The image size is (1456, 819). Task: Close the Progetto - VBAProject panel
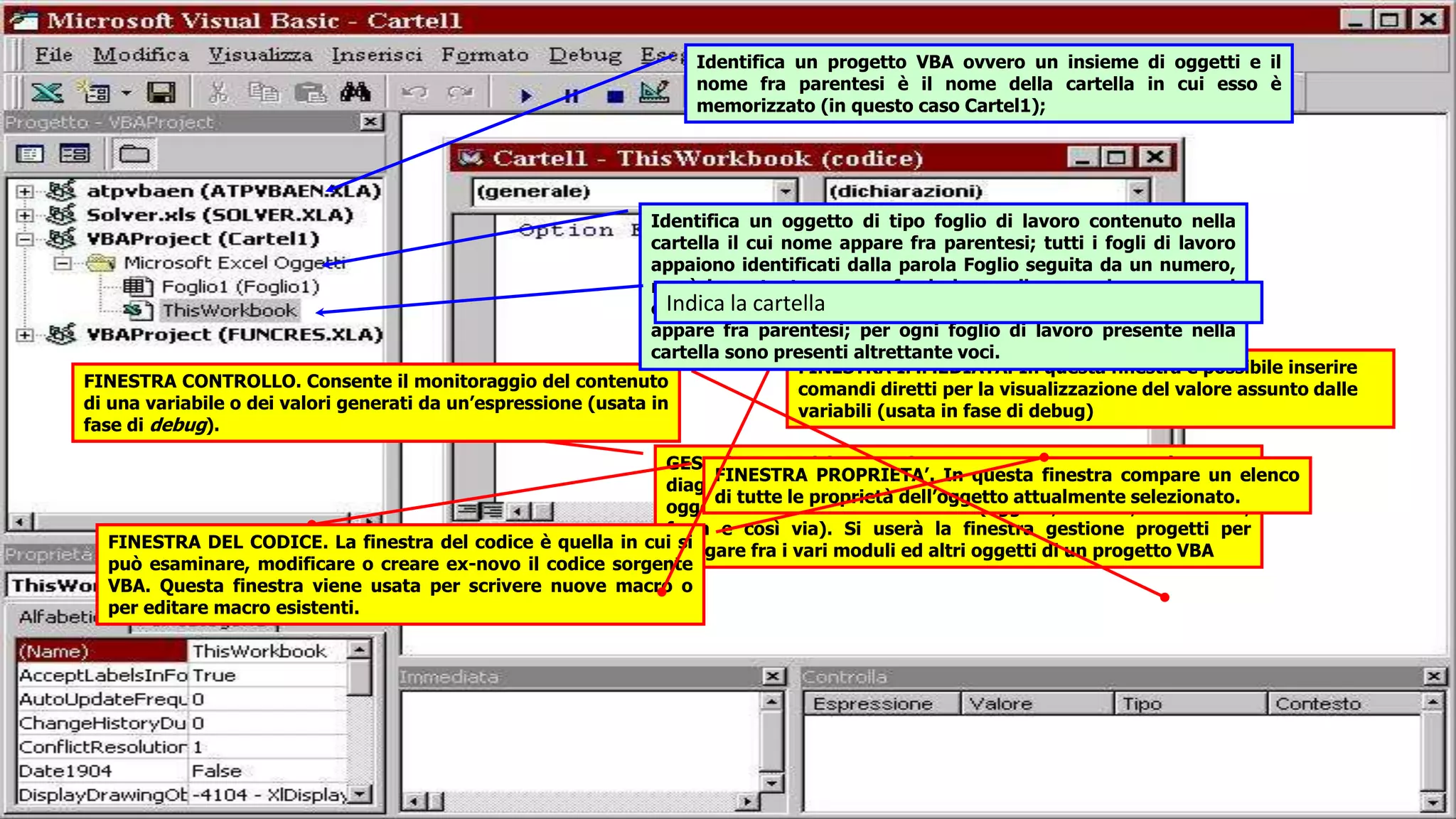[370, 122]
